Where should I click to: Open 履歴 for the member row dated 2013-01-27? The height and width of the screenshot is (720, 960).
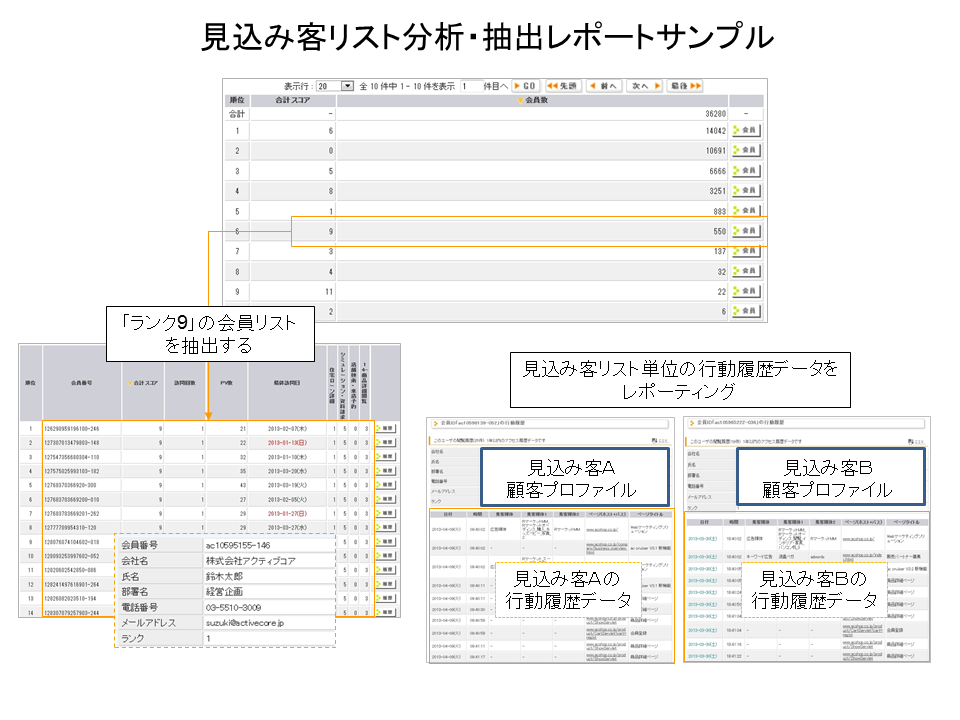(x=386, y=513)
